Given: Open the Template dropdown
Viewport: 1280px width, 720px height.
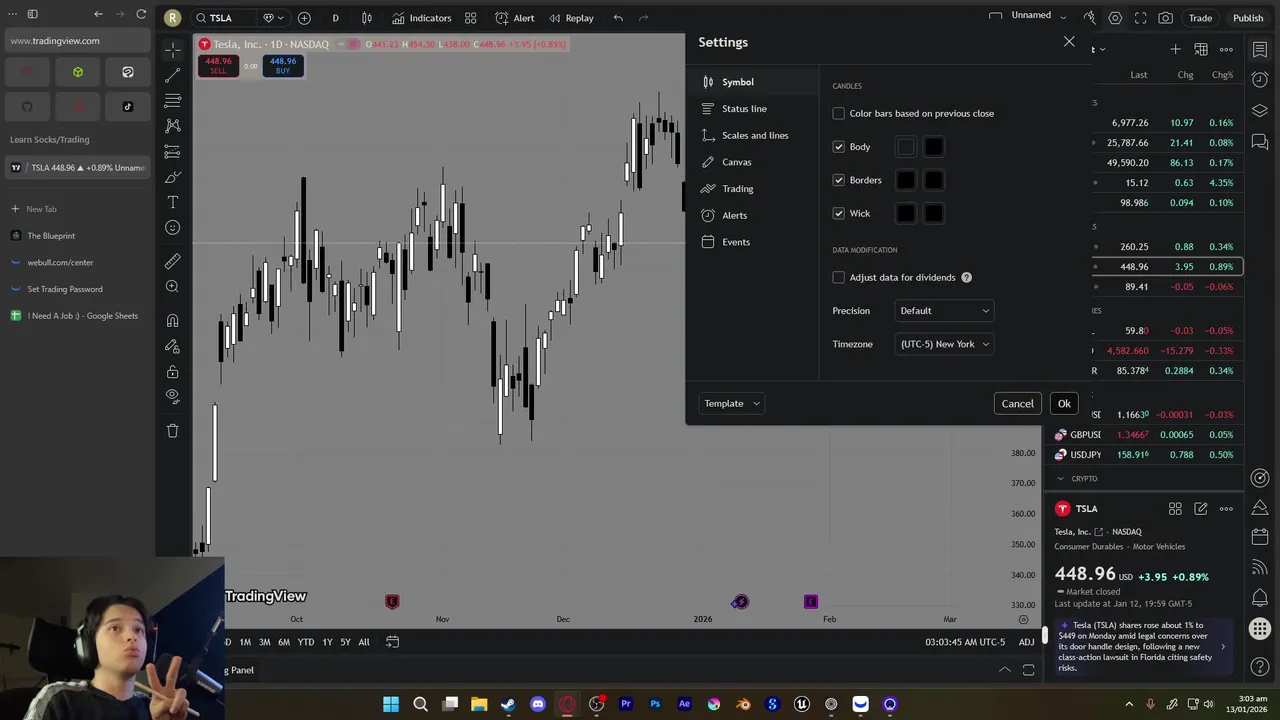Looking at the screenshot, I should tap(731, 403).
